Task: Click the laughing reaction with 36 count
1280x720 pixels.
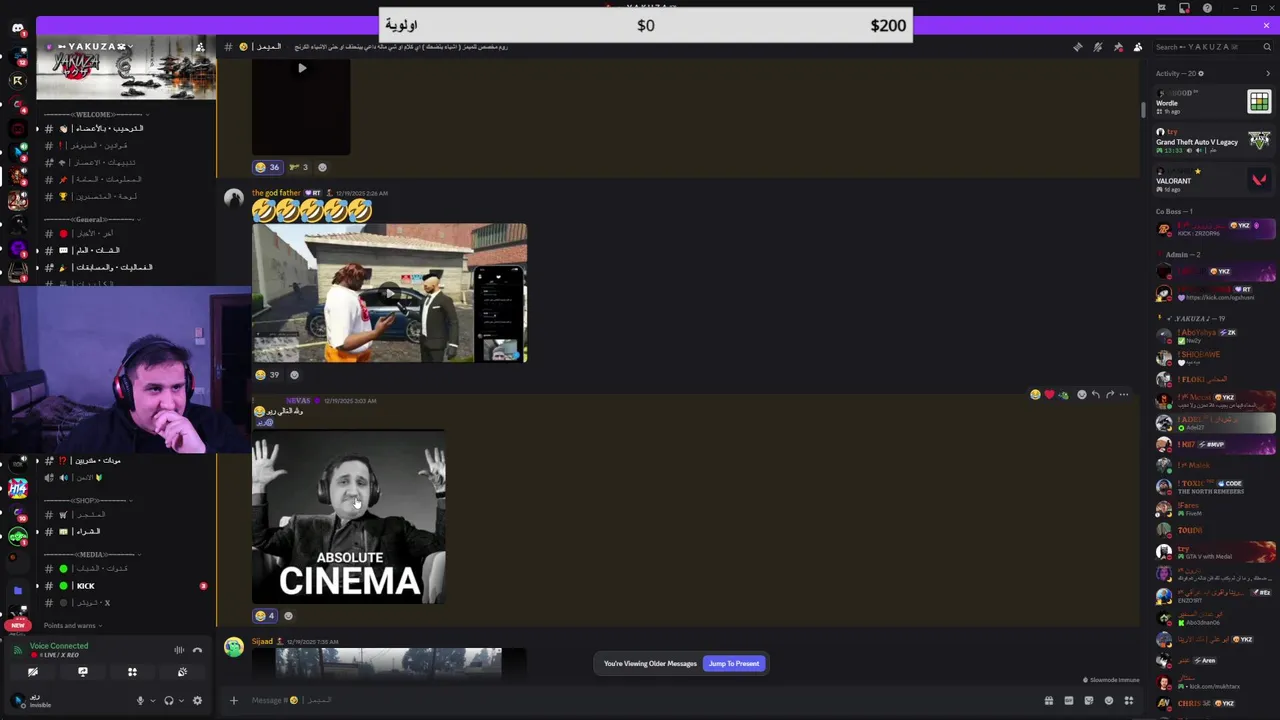Action: pos(267,167)
